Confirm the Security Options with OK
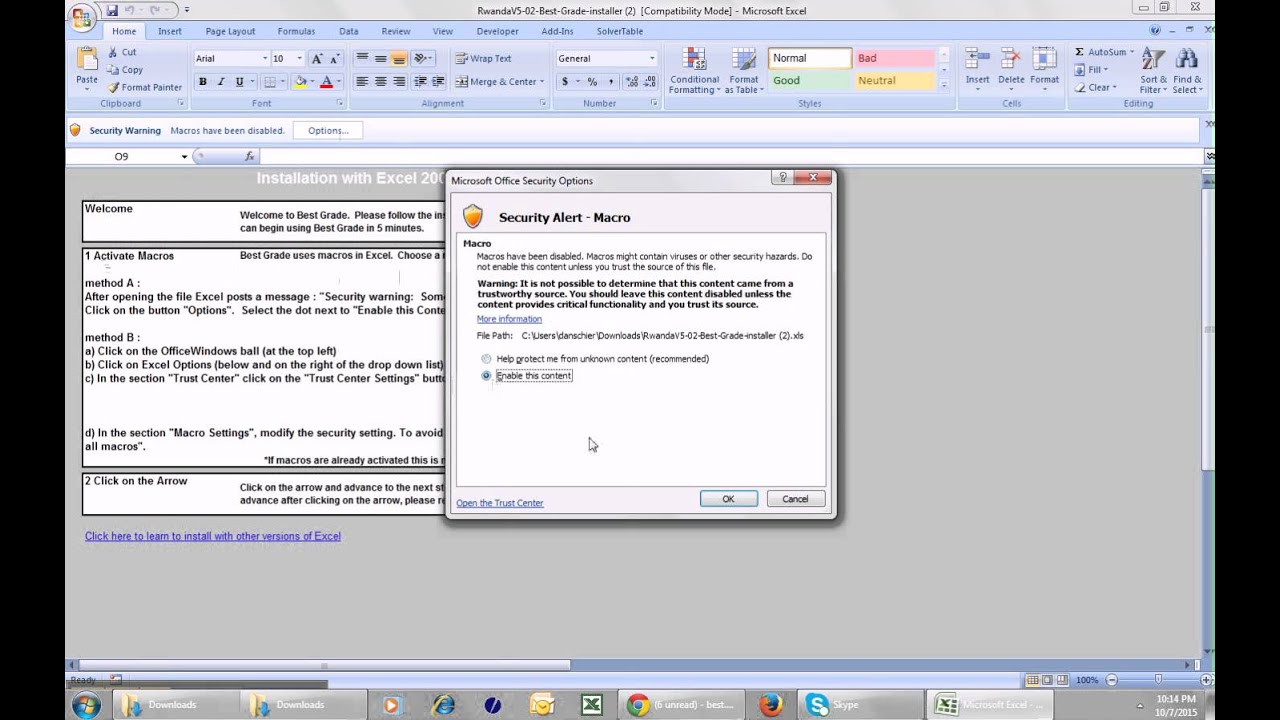The height and width of the screenshot is (720, 1280). point(728,499)
